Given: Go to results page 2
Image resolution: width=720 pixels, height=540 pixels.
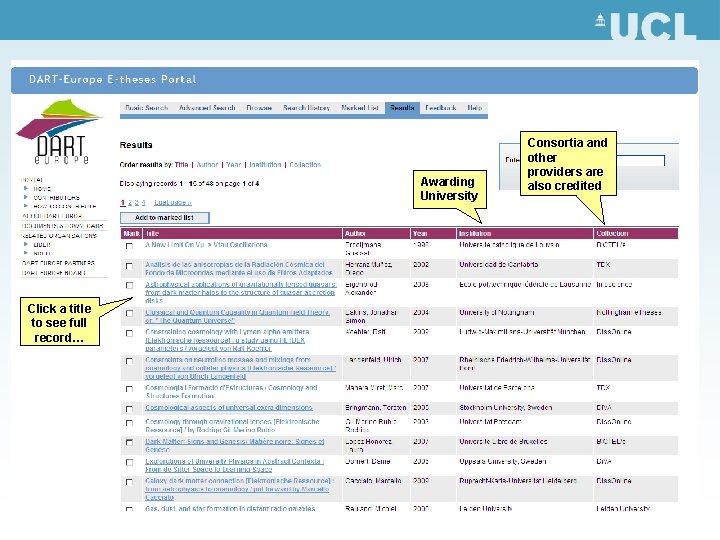Looking at the screenshot, I should click(x=130, y=202).
